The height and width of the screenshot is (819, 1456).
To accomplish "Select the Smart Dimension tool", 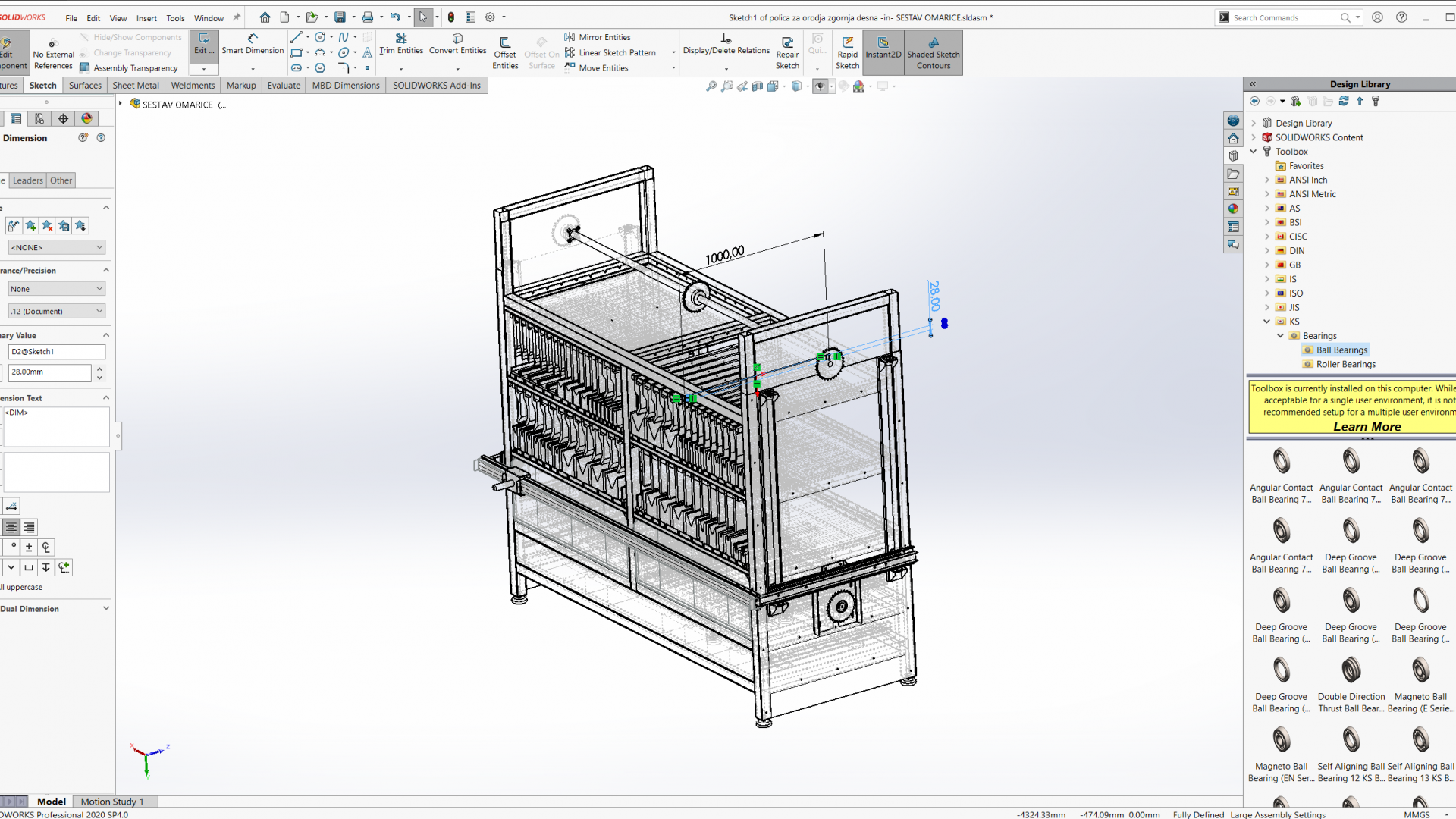I will (x=253, y=49).
